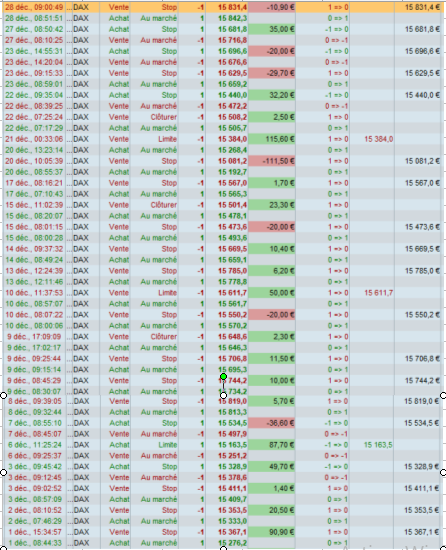The height and width of the screenshot is (550, 446).
Task: Click price '15 409,7'
Action: coord(232,499)
